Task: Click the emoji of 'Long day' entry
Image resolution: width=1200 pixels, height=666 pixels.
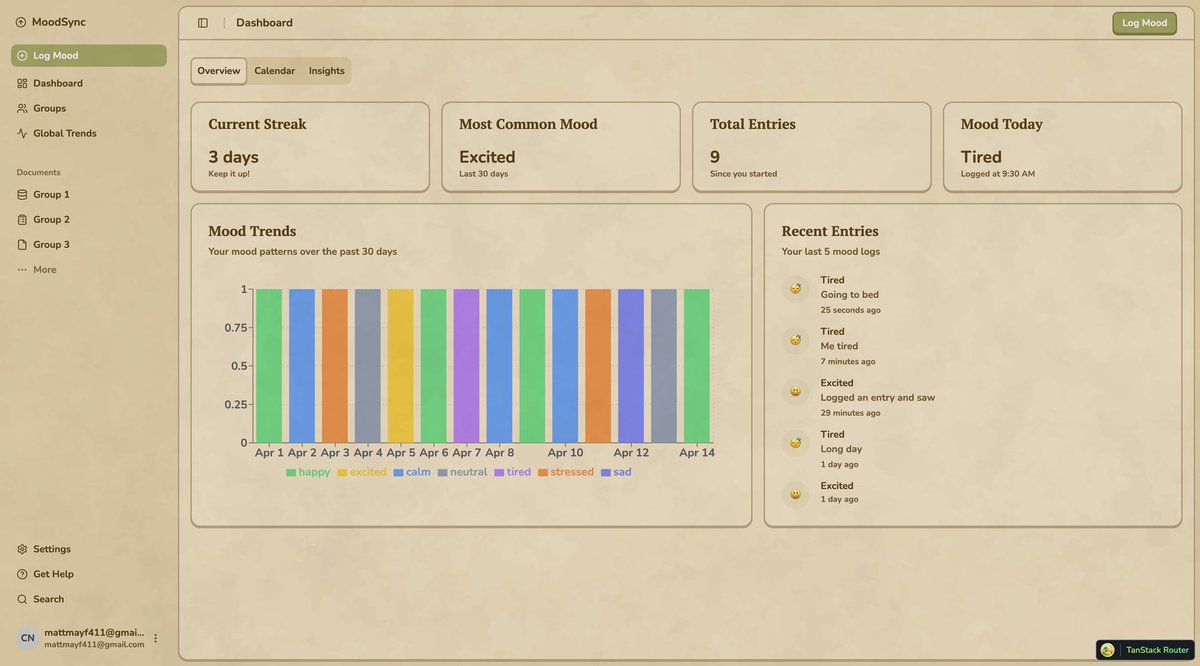Action: tap(795, 443)
